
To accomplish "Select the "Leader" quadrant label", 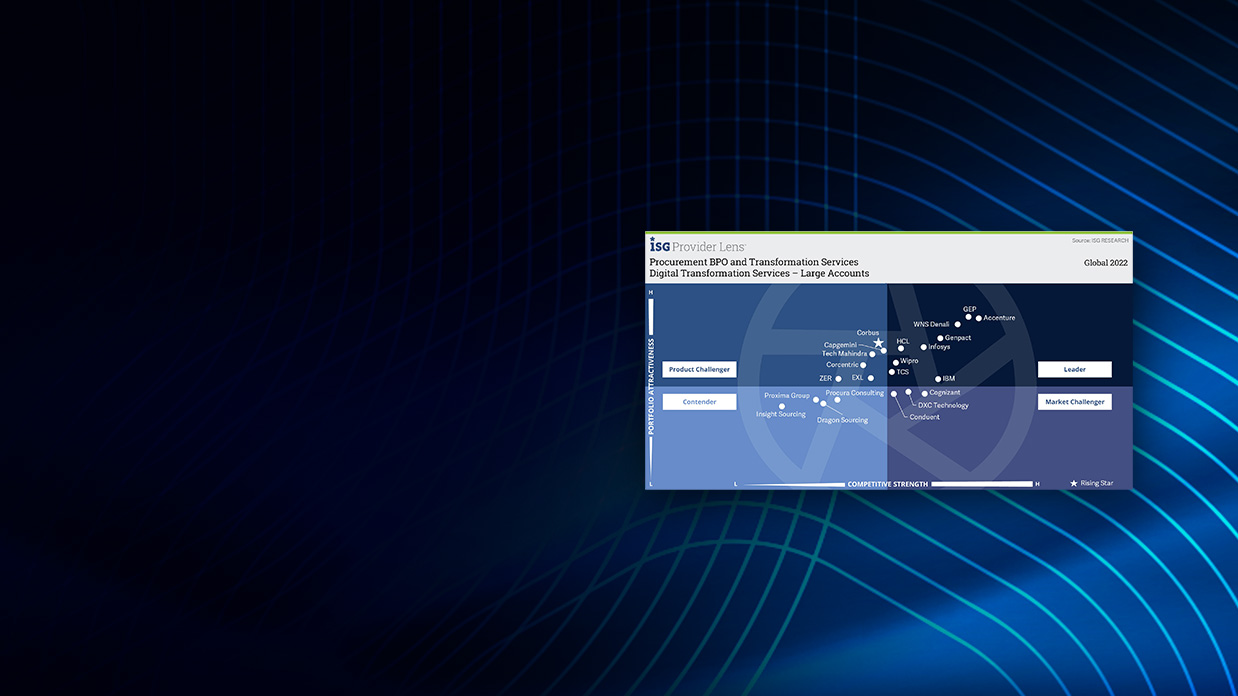I will pos(1074,370).
